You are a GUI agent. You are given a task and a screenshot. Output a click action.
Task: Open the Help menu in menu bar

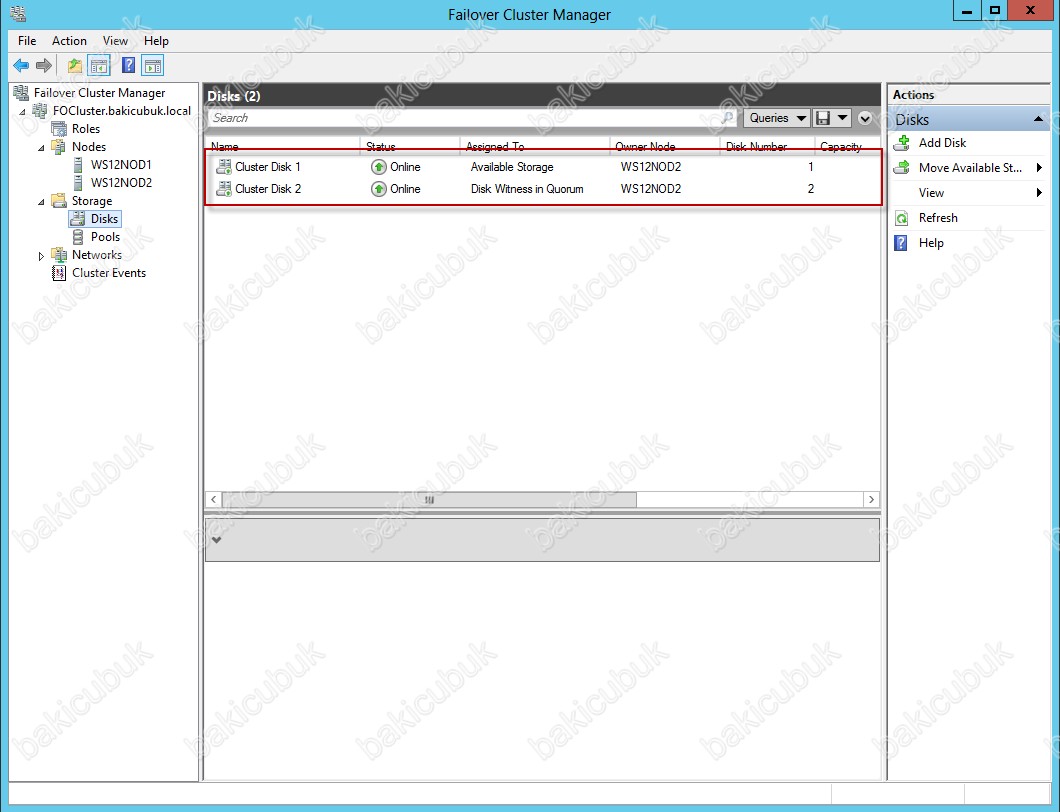coord(156,41)
